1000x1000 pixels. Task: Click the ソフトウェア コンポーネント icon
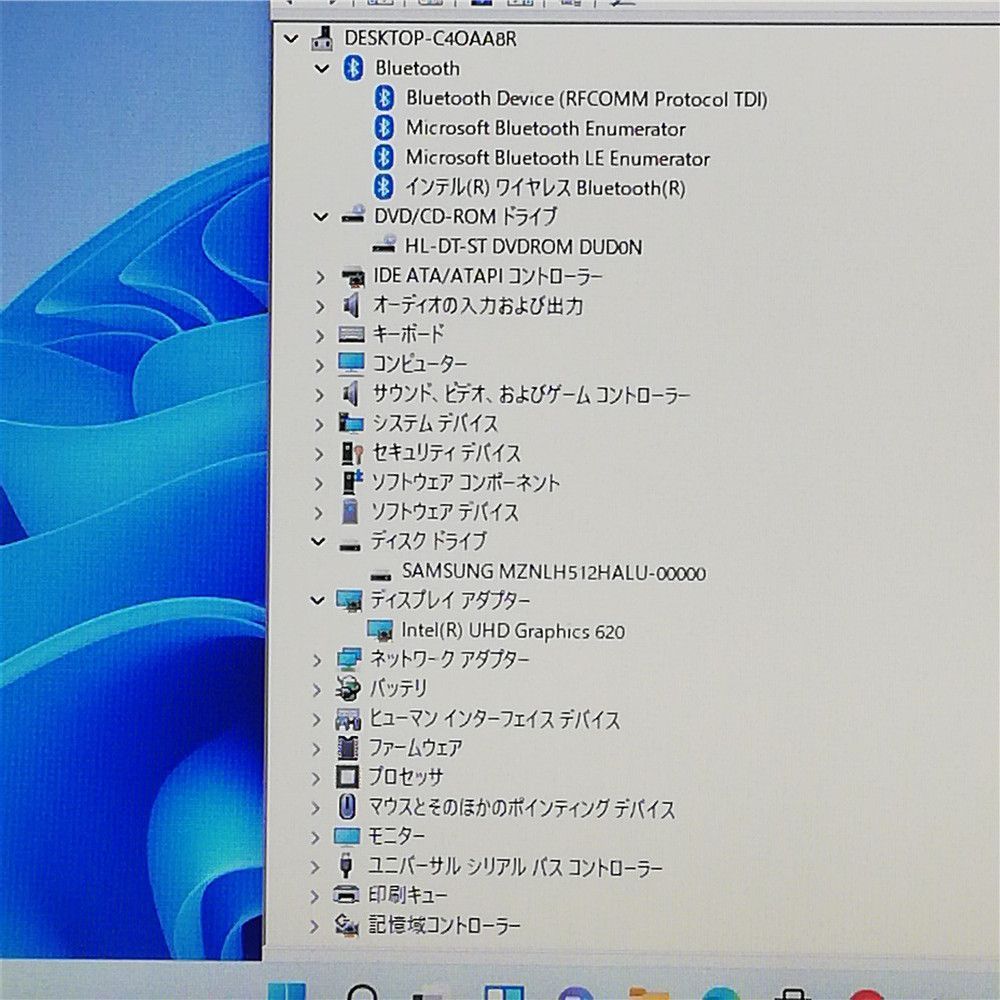351,482
